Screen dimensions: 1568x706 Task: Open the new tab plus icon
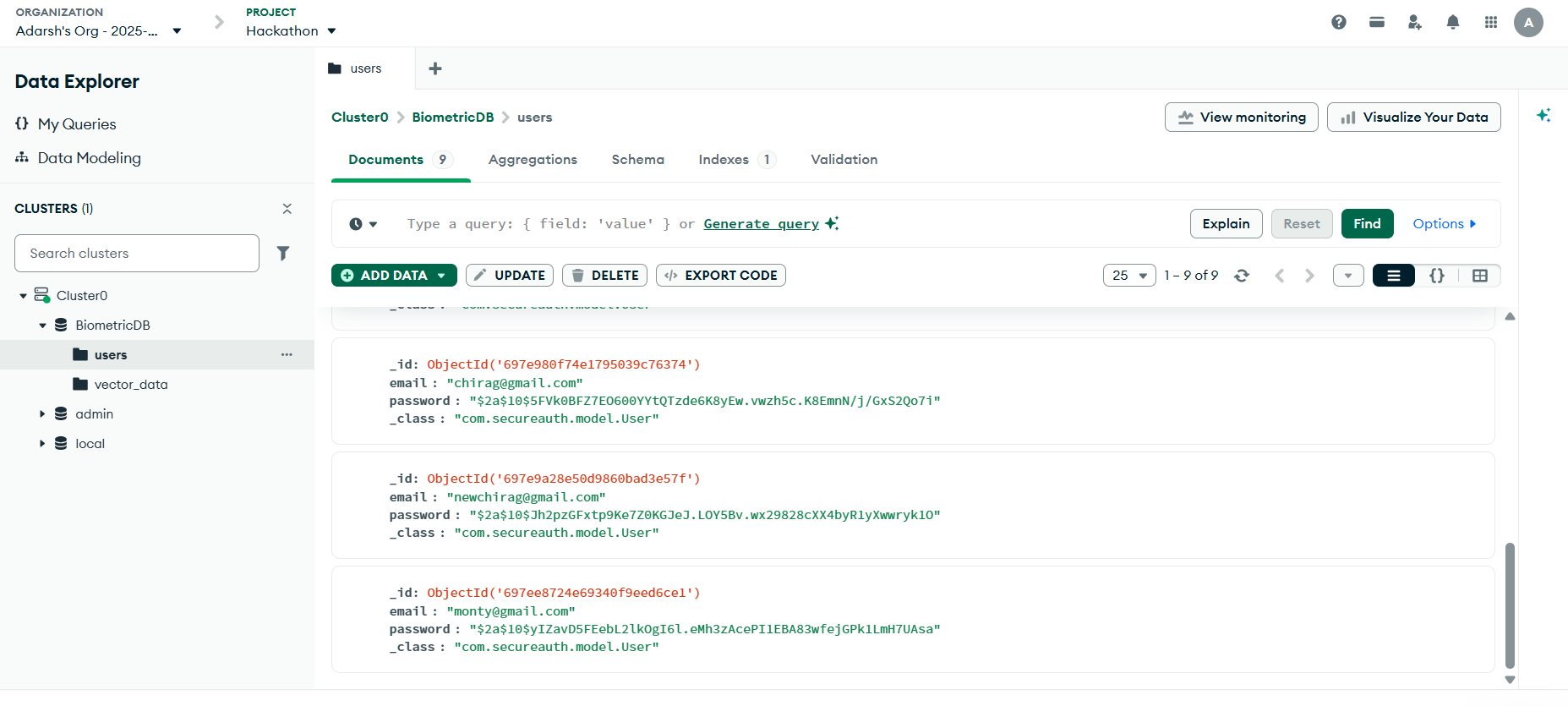click(435, 68)
